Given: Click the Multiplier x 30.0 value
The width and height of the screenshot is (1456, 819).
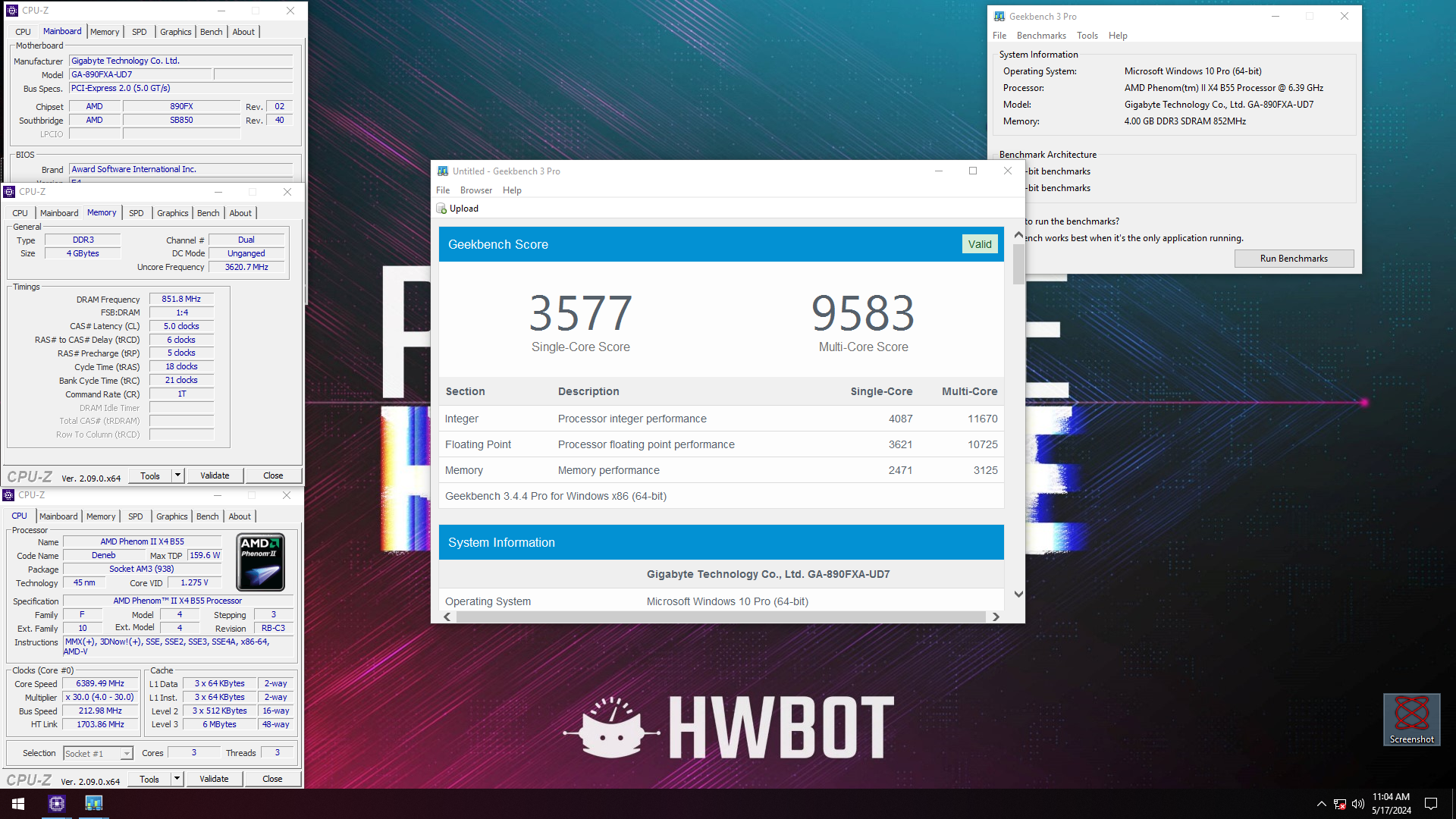Looking at the screenshot, I should tap(100, 697).
